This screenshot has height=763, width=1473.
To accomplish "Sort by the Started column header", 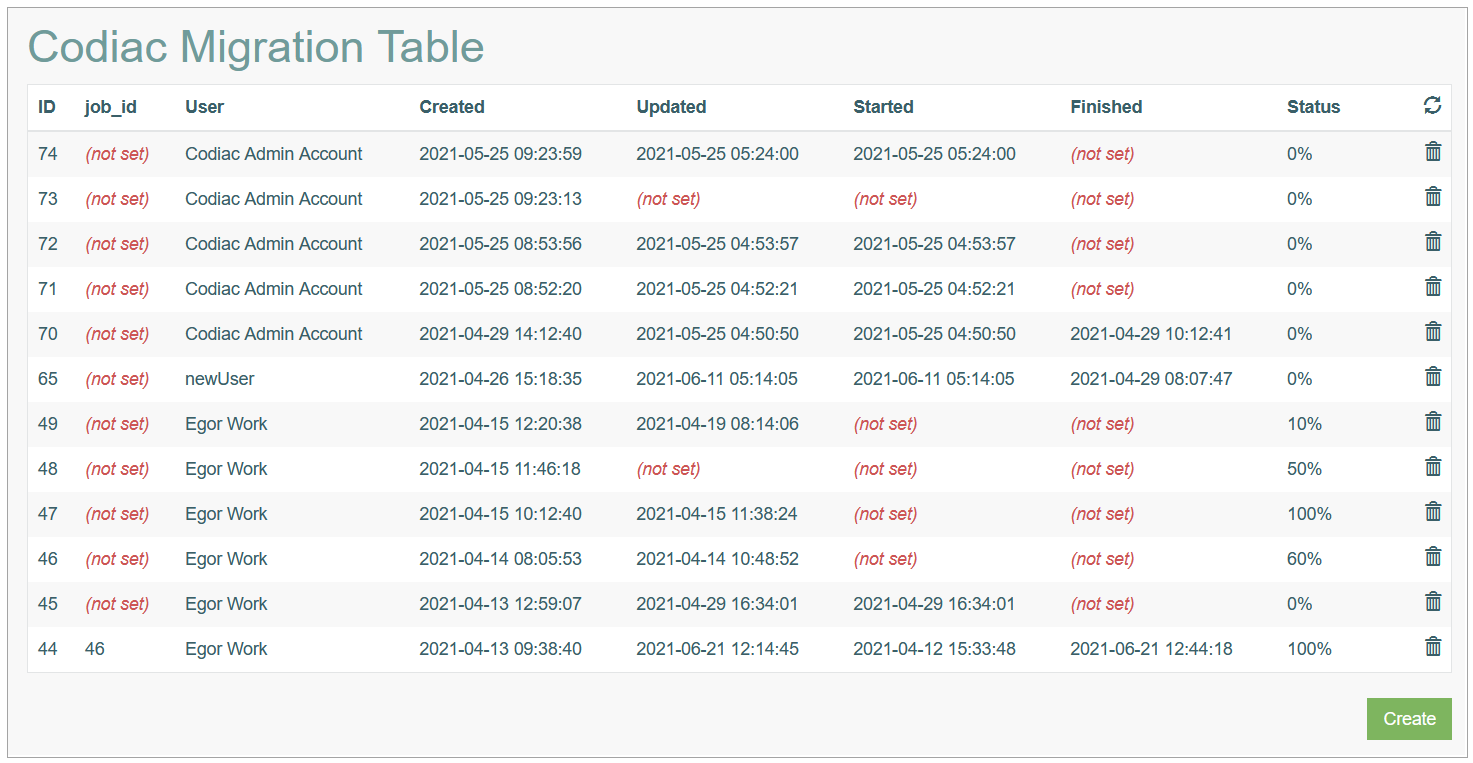I will click(883, 107).
